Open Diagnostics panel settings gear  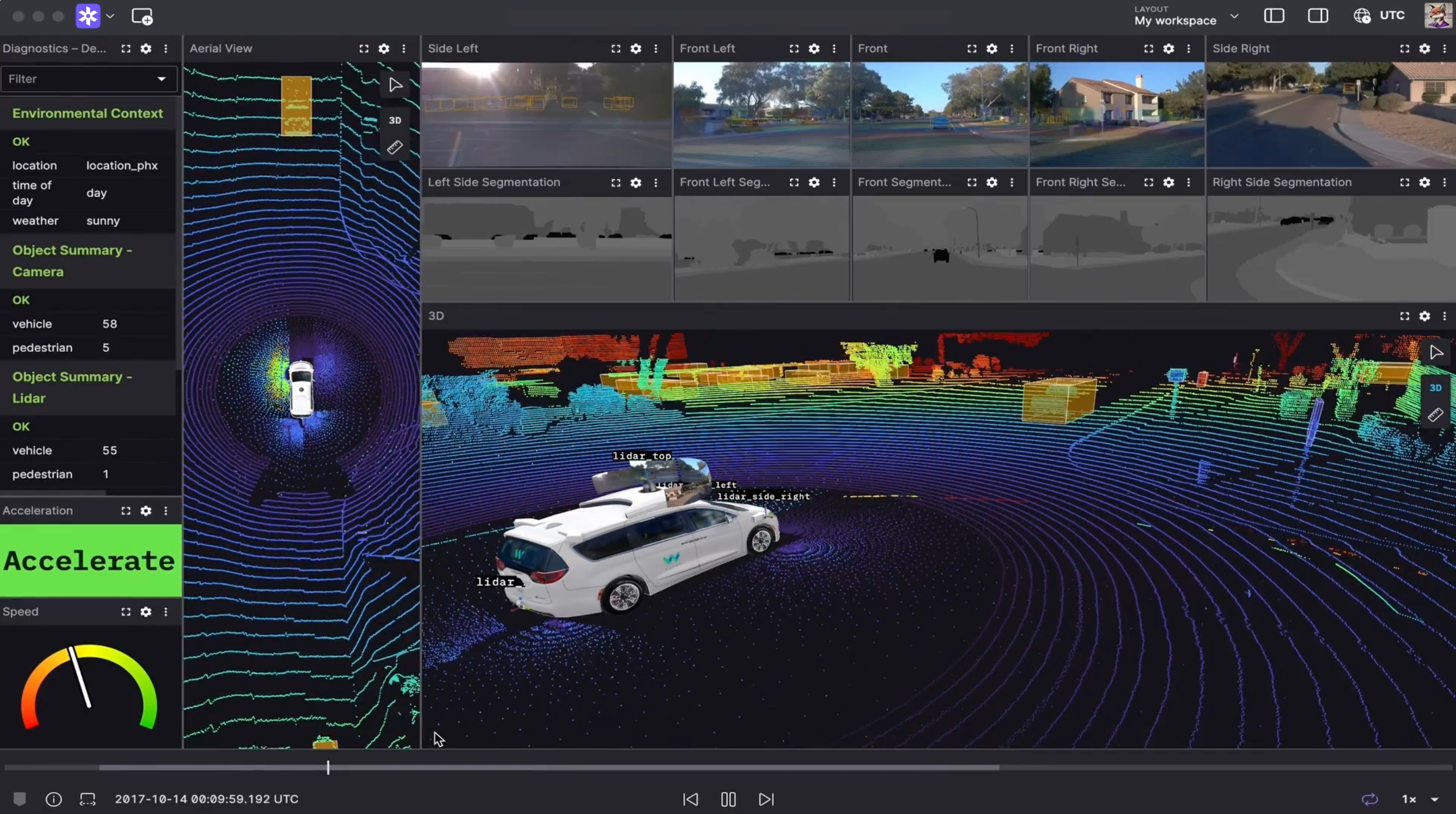click(146, 48)
